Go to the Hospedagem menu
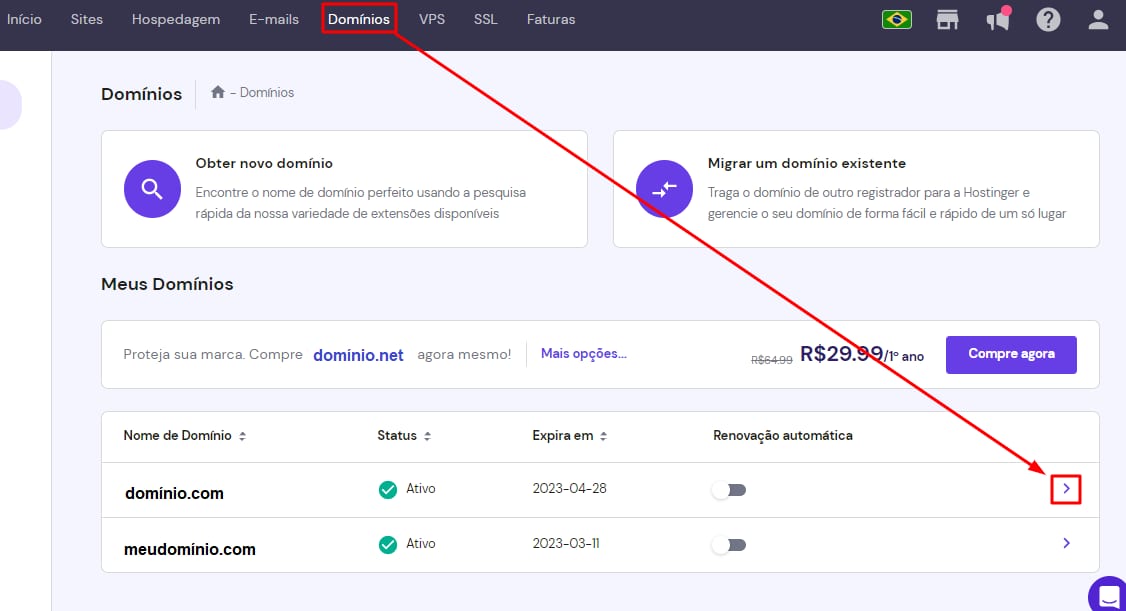 tap(176, 19)
